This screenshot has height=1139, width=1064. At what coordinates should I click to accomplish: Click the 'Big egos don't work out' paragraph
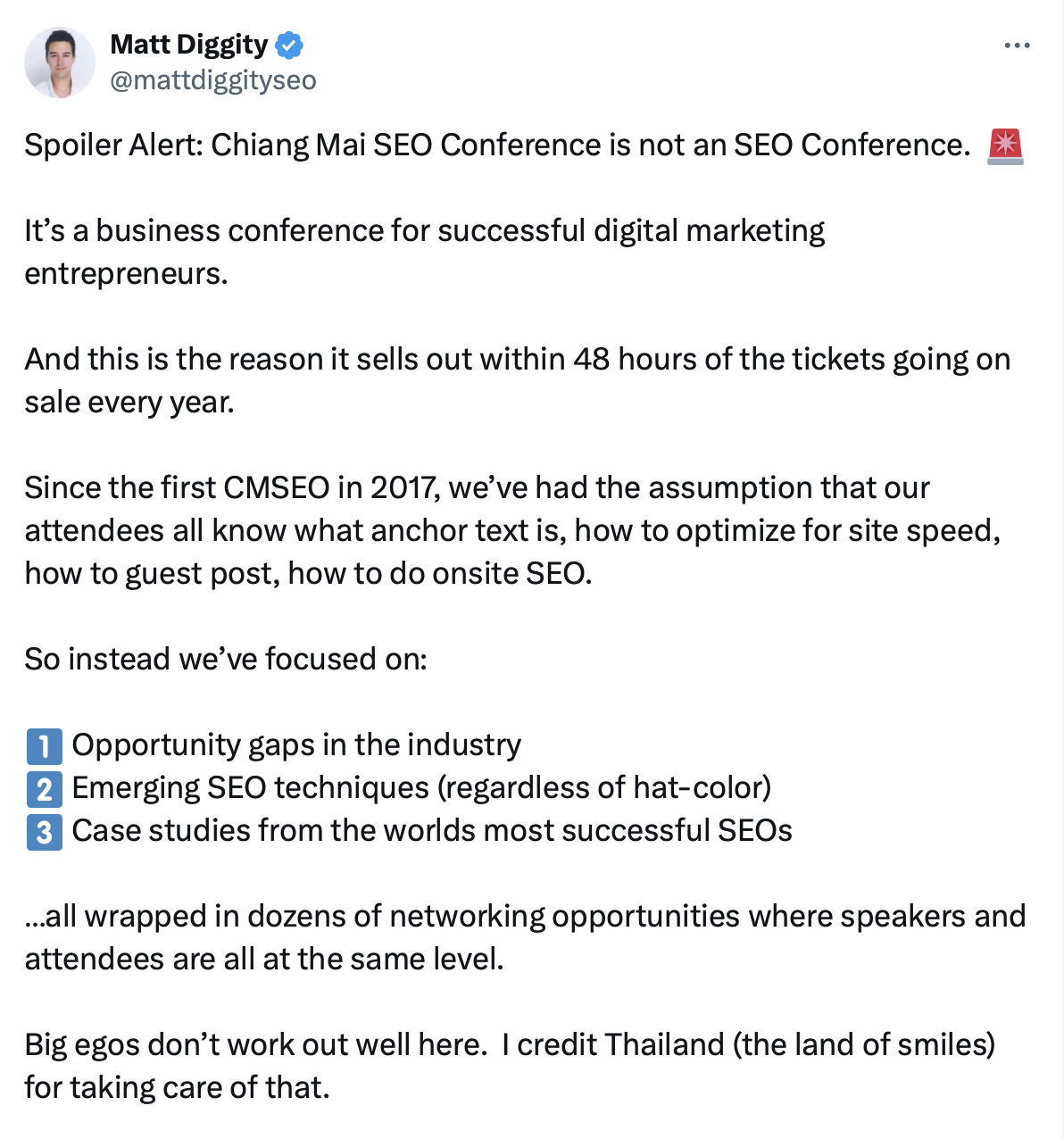(510, 1066)
